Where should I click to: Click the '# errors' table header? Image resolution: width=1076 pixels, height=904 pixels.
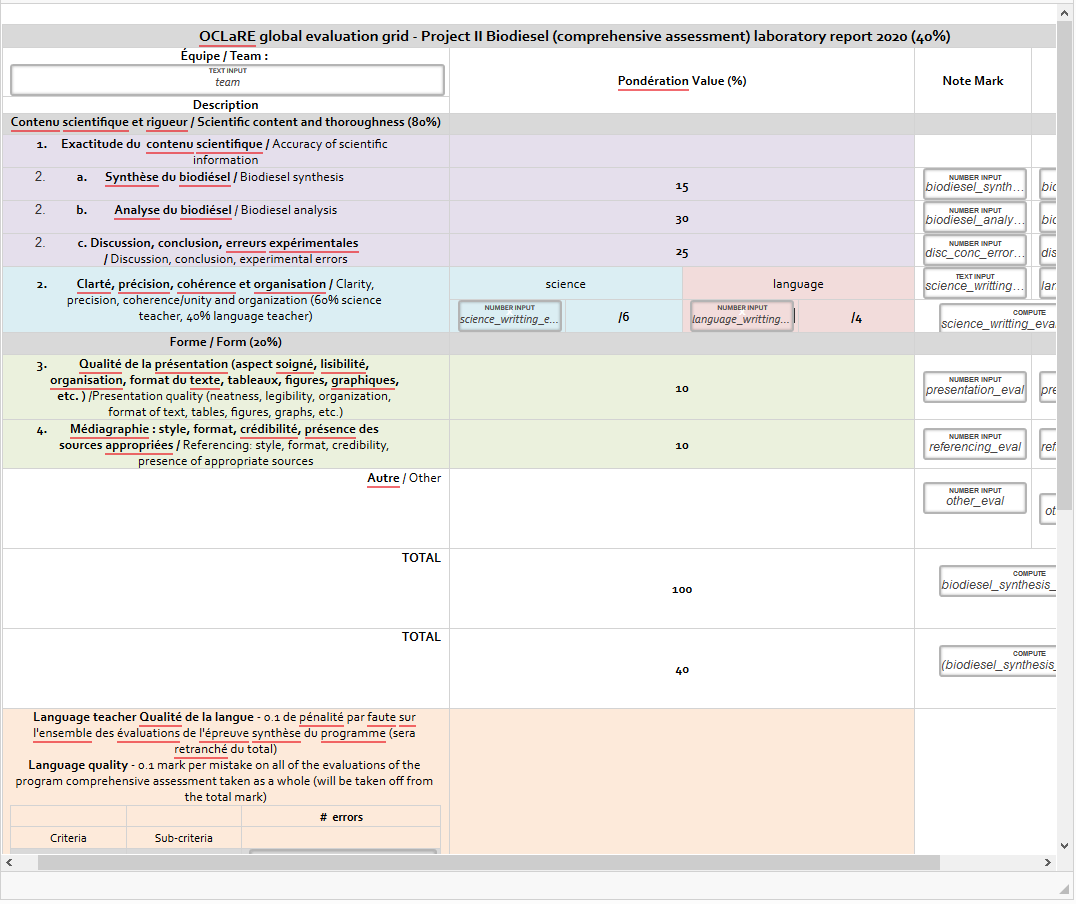coord(341,817)
